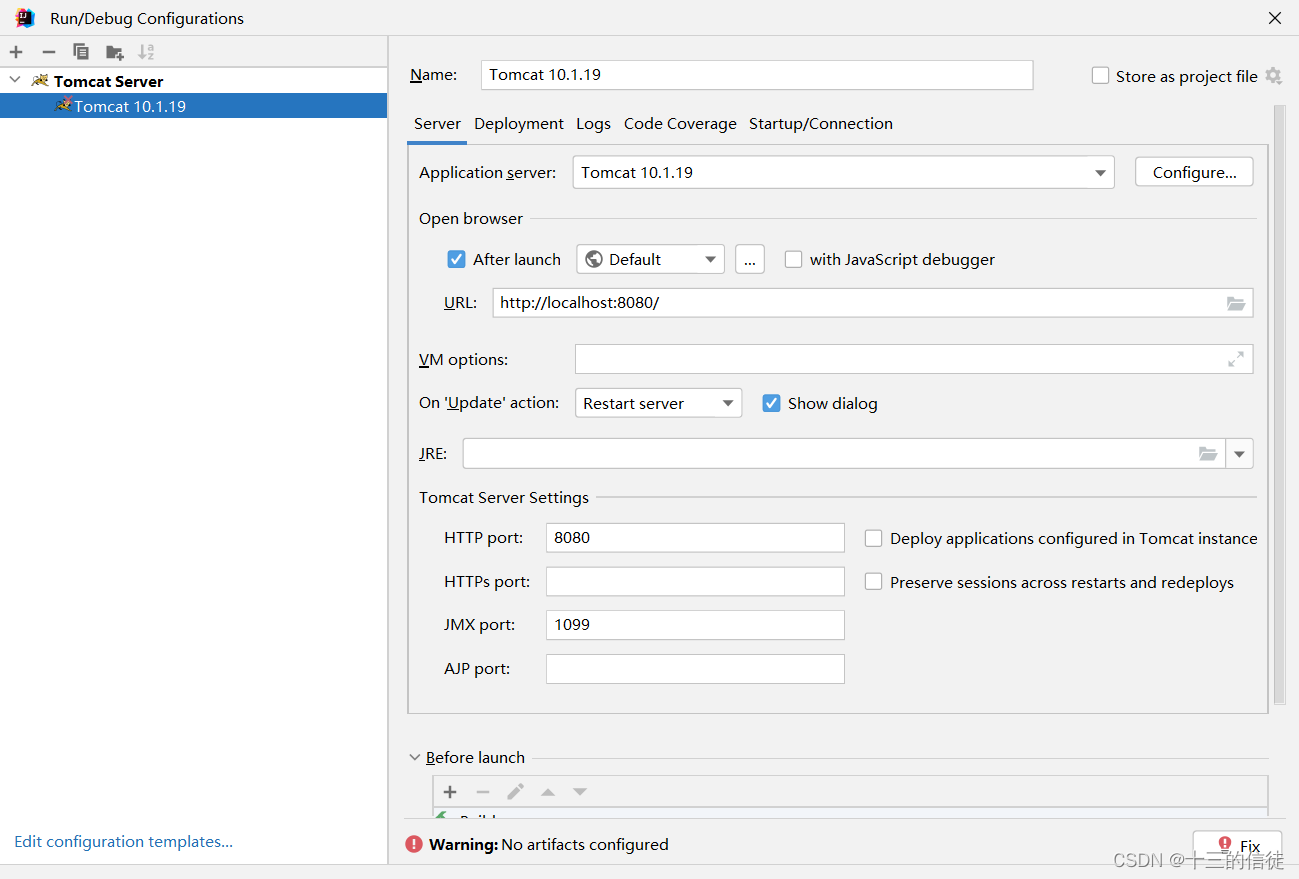Collapse the Before launch section
Image resolution: width=1299 pixels, height=879 pixels.
coord(415,758)
